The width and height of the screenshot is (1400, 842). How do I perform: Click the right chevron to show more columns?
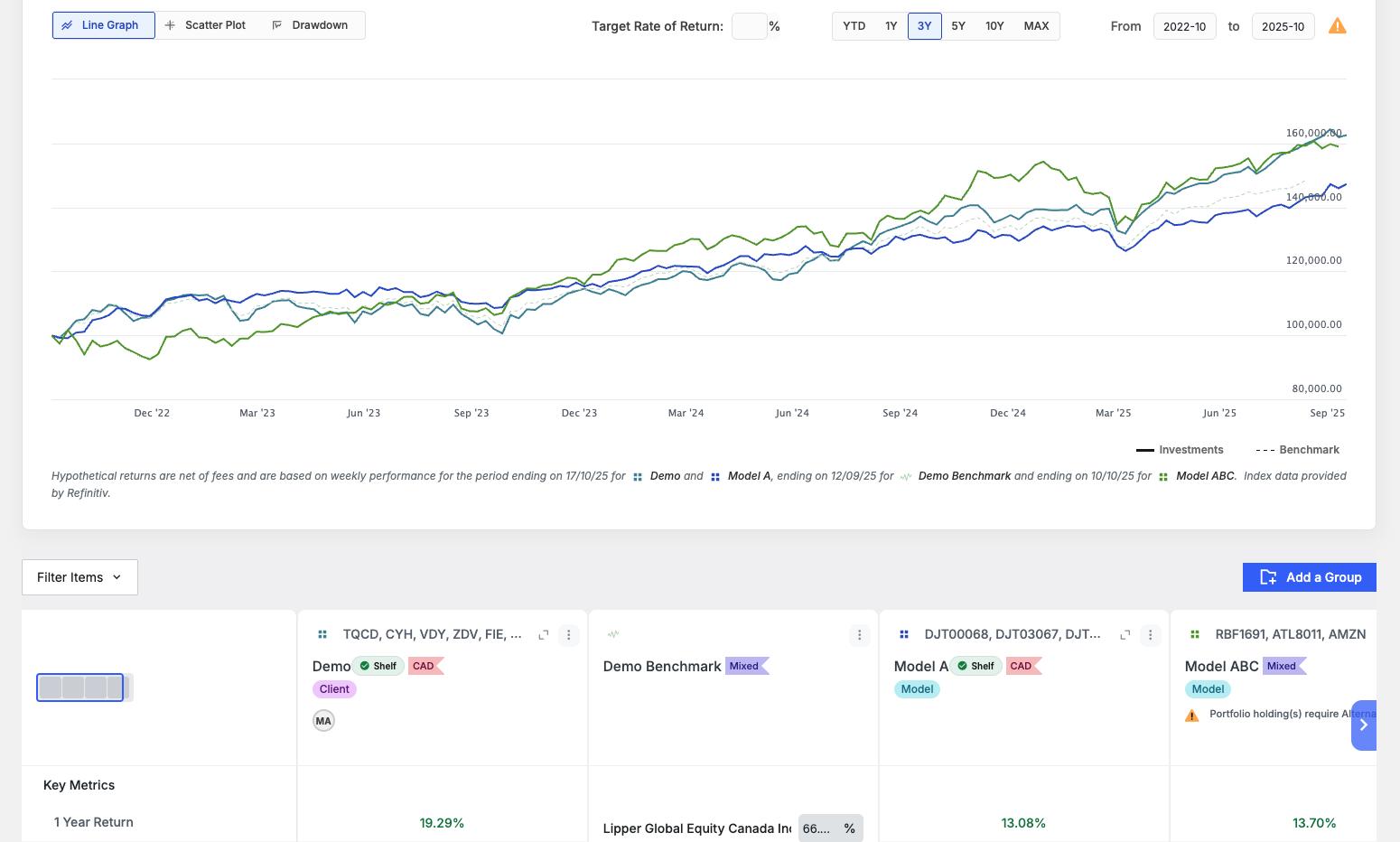click(1364, 725)
